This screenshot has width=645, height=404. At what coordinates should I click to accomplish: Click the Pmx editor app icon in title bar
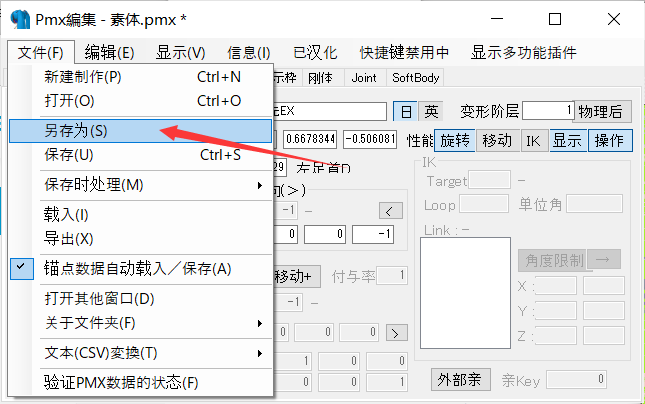click(x=19, y=19)
